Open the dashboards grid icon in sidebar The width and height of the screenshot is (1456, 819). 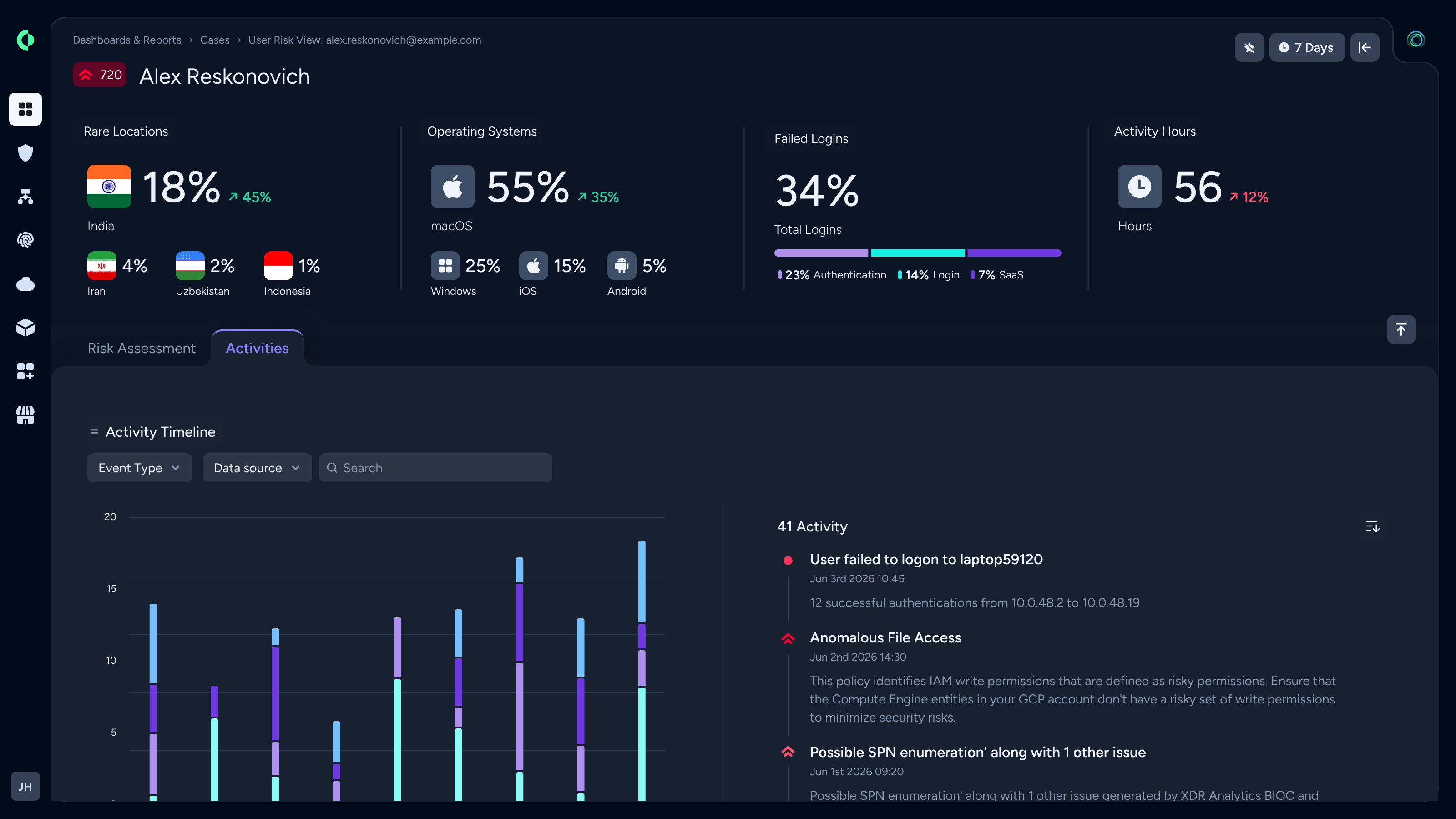[25, 109]
